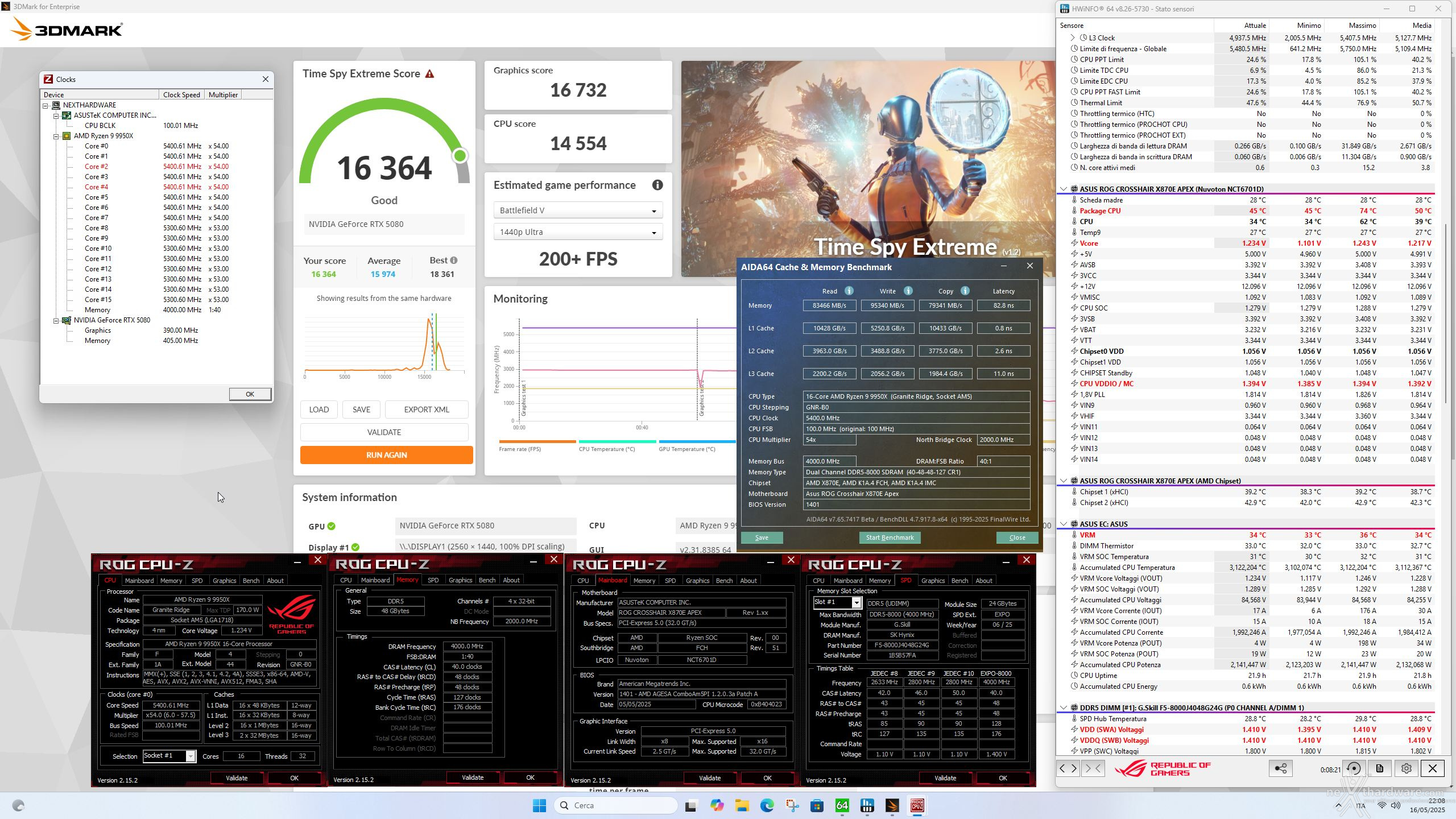This screenshot has height=819, width=1456.
Task: Click the info icon beside Estimated game performance
Action: (x=657, y=185)
